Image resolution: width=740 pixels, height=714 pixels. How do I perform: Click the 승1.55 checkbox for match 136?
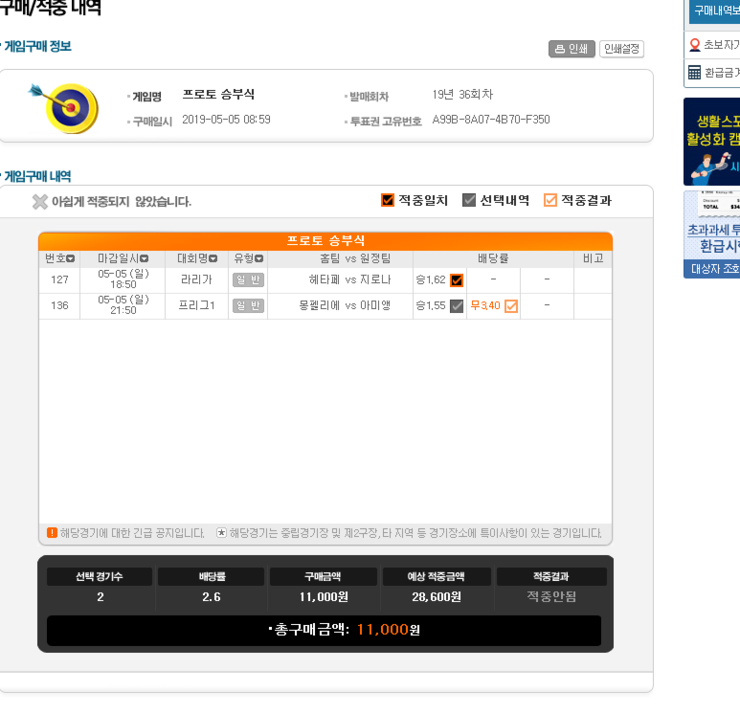click(457, 306)
